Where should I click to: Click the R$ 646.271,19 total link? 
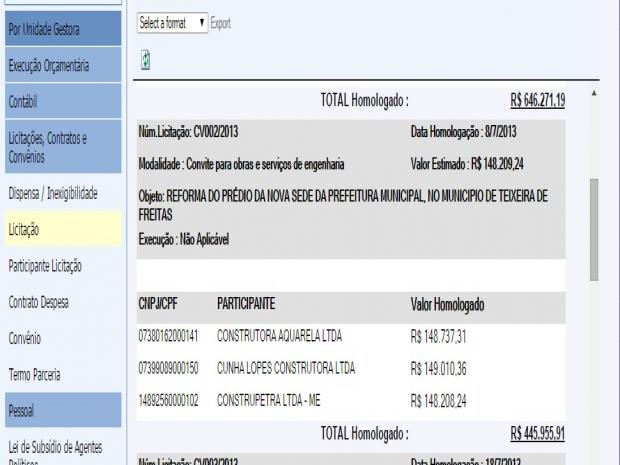537,100
